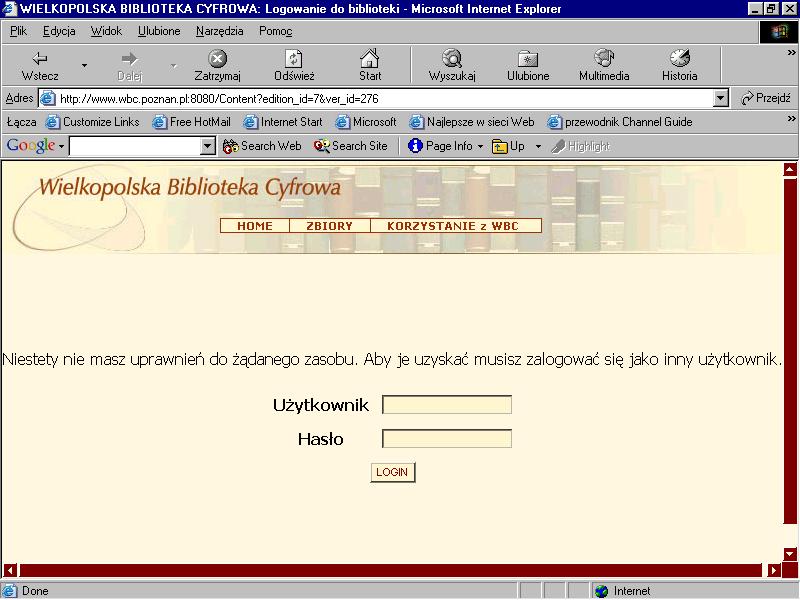Viewport: 800px width, 600px height.
Task: Open the Plik menu
Action: pos(18,31)
